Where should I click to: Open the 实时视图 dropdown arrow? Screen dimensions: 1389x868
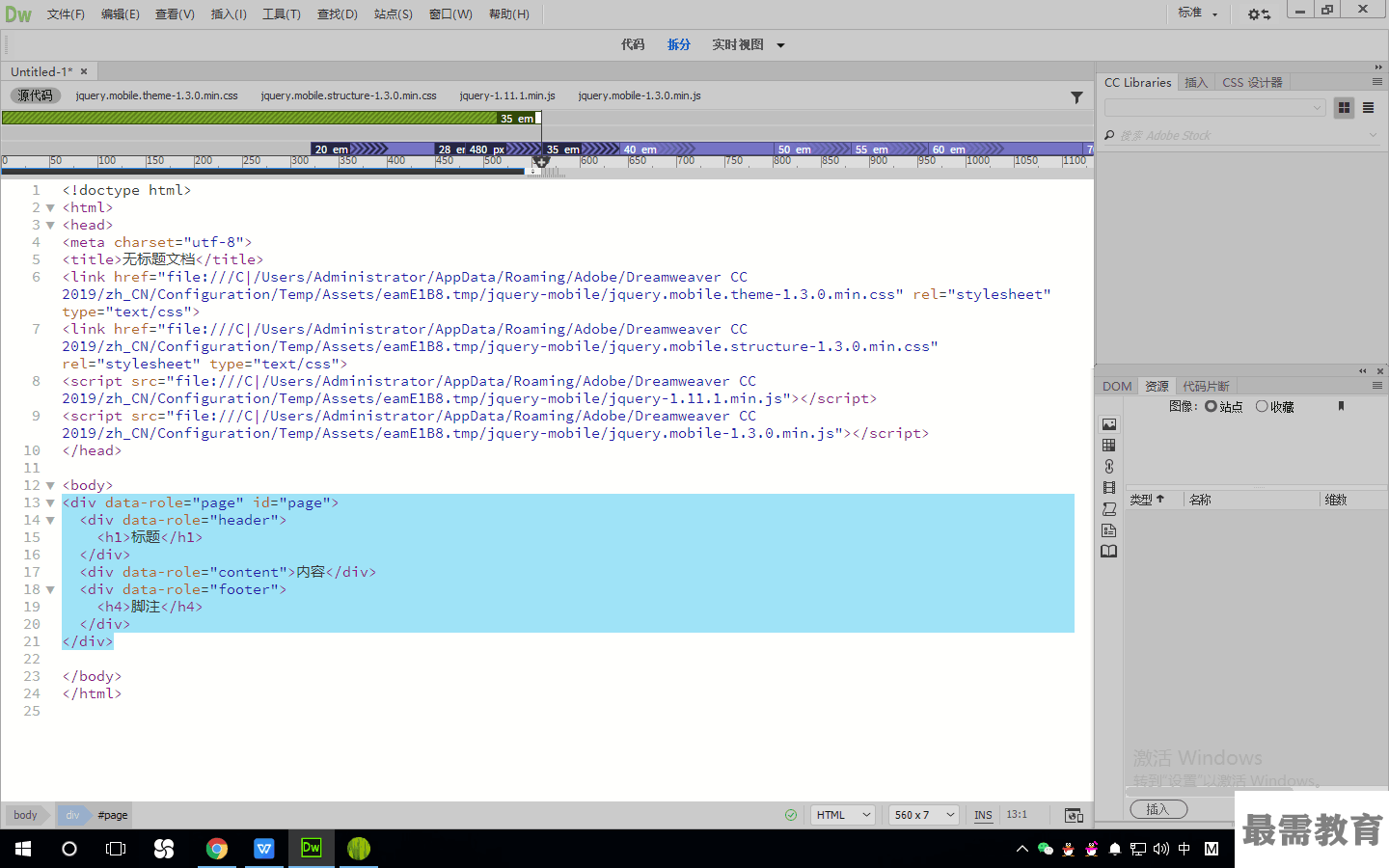(x=780, y=45)
